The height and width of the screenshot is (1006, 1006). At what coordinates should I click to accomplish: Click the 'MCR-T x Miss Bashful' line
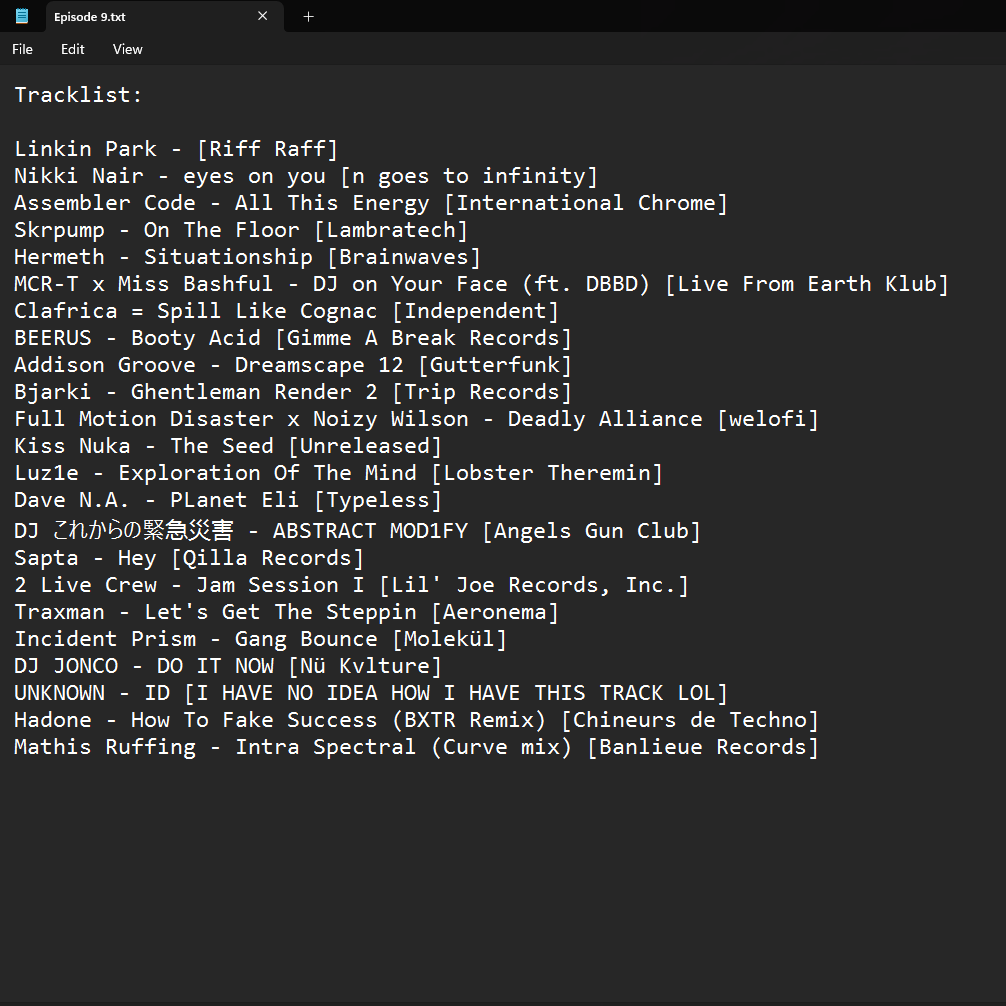click(481, 284)
